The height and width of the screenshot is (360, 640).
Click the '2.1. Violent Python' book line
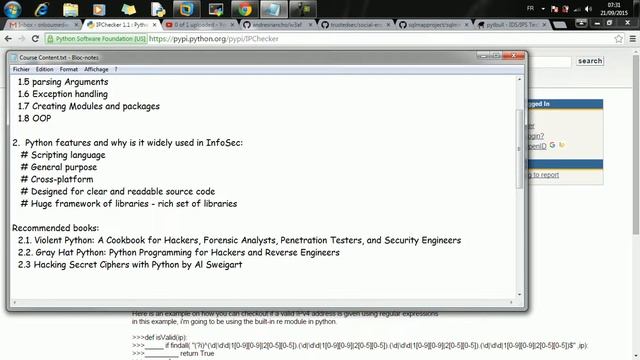coord(239,240)
